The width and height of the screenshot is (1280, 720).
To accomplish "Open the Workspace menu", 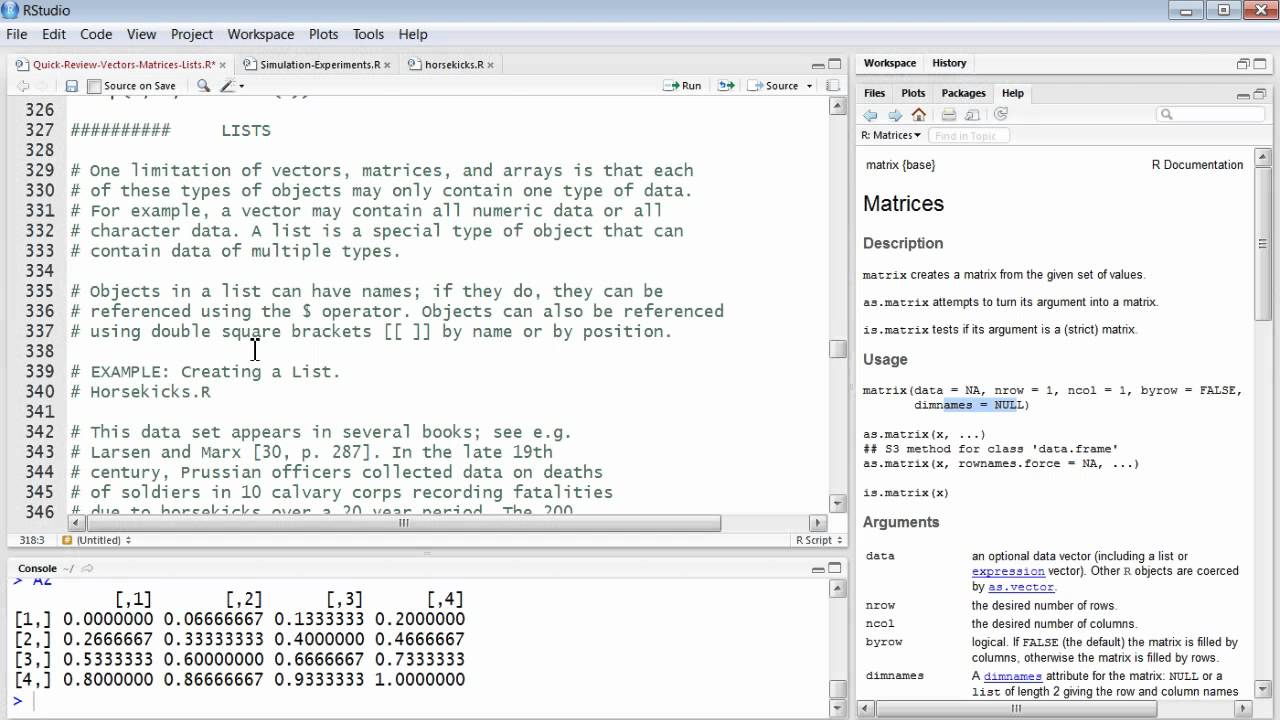I will coord(261,34).
